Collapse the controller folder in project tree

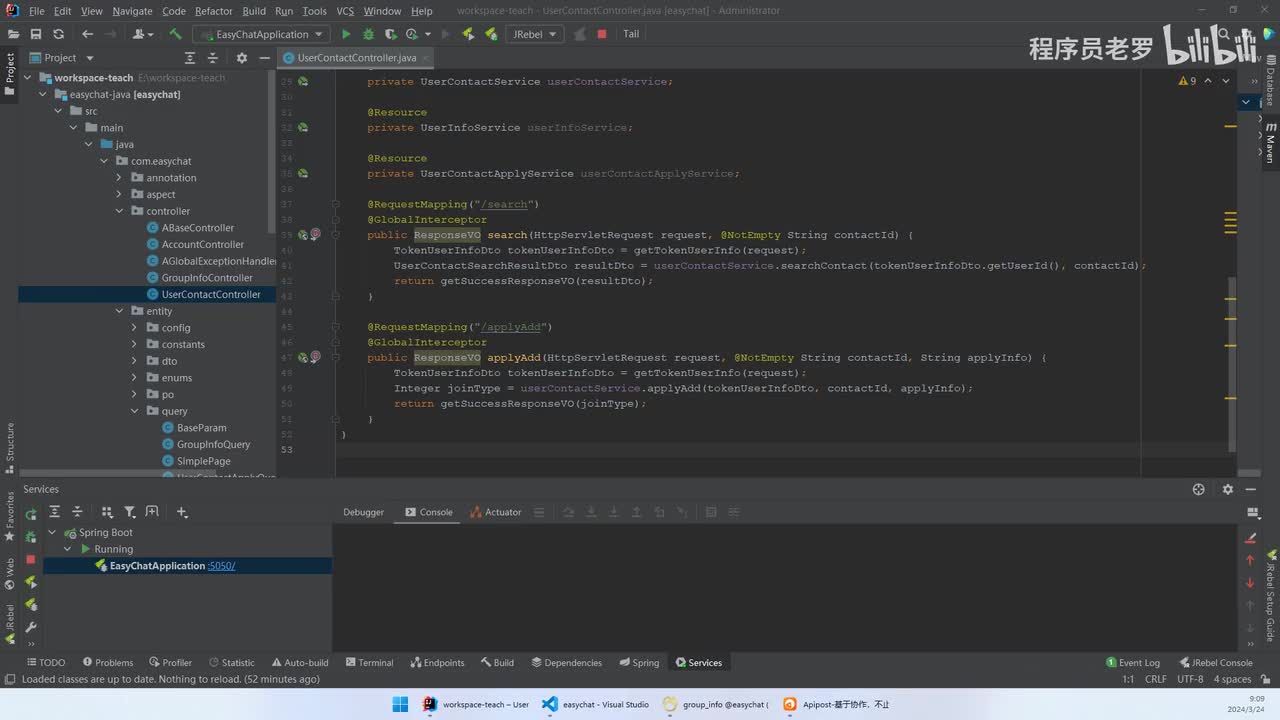[x=120, y=211]
